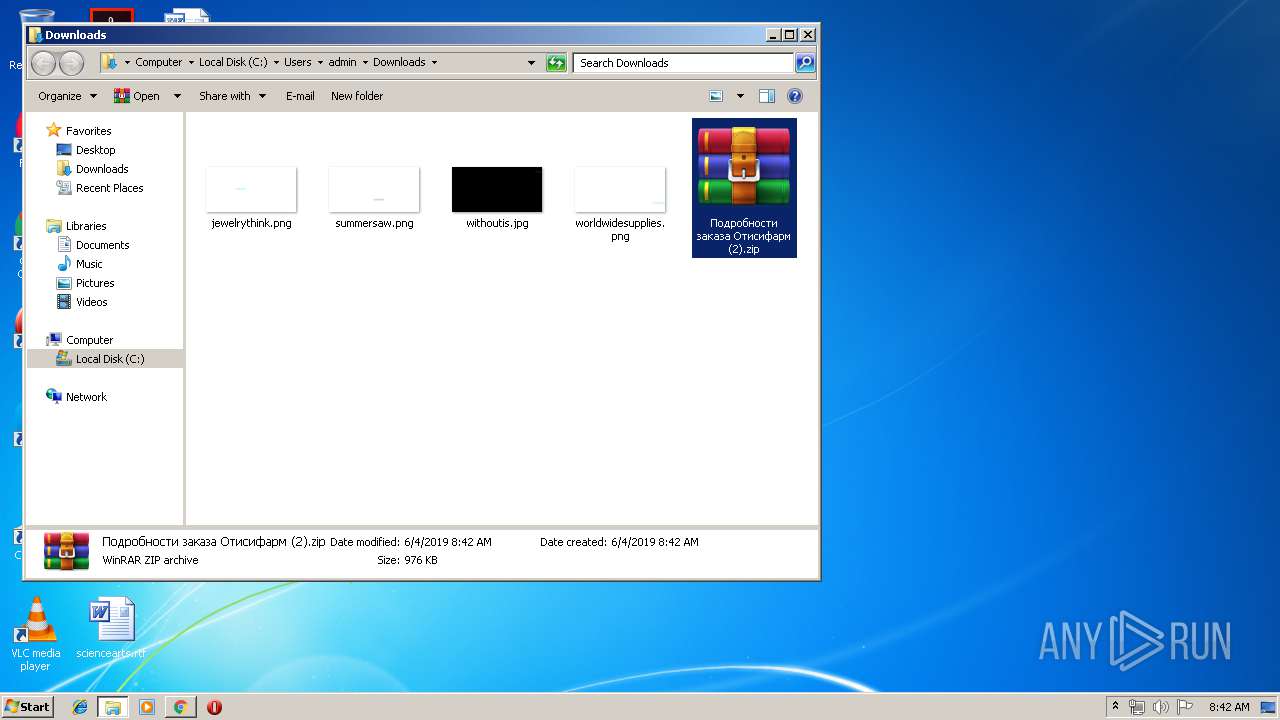This screenshot has height=720, width=1280.
Task: Click the New folder button
Action: pos(357,96)
